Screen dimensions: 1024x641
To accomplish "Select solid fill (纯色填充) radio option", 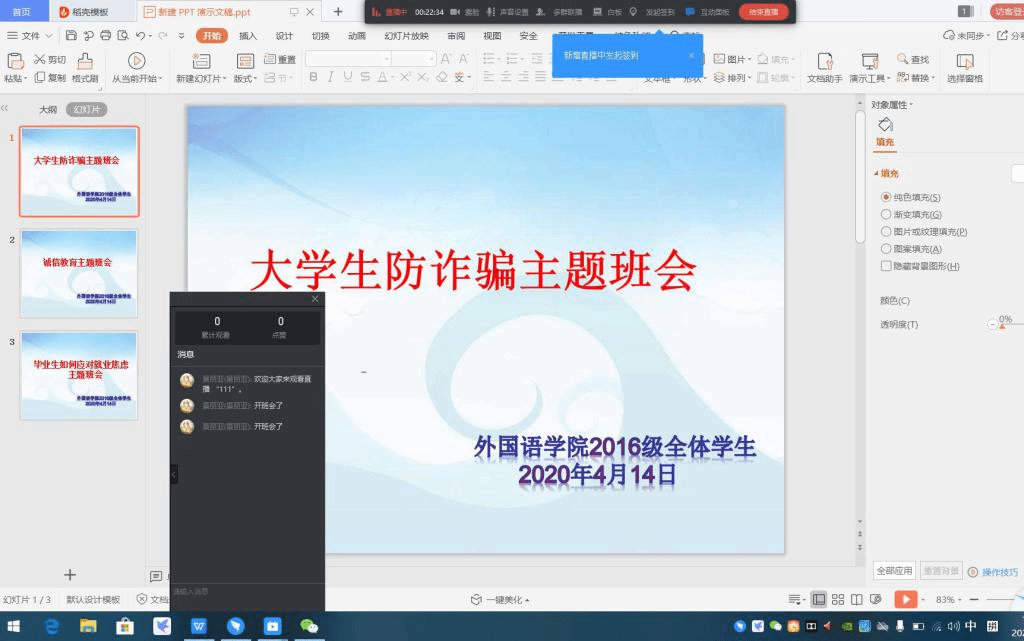I will point(886,197).
